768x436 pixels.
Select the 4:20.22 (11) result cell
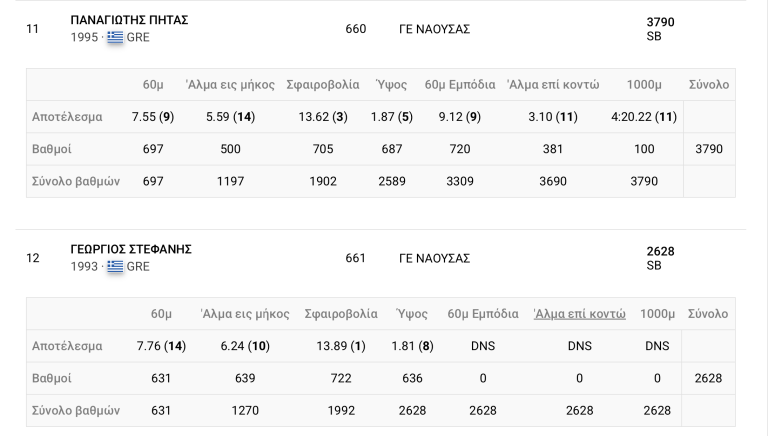(x=644, y=117)
